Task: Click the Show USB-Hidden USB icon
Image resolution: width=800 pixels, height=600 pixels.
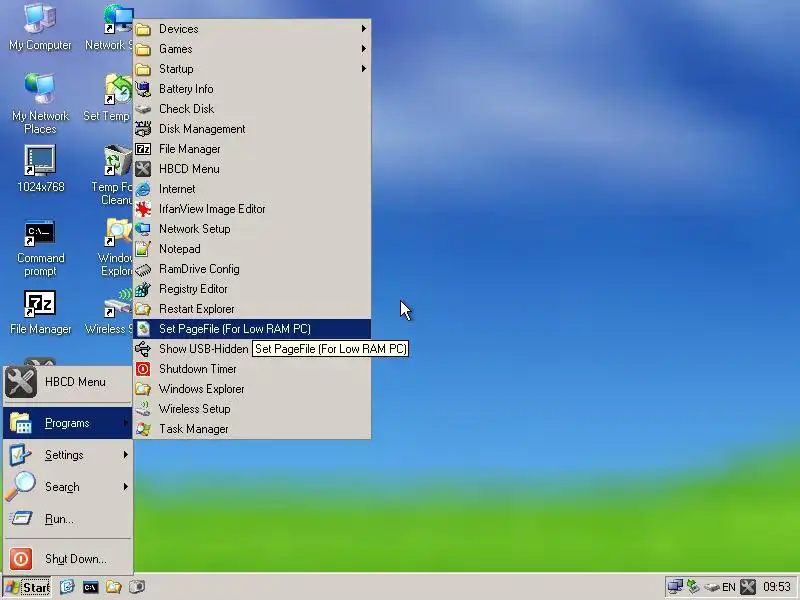Action: tap(143, 349)
